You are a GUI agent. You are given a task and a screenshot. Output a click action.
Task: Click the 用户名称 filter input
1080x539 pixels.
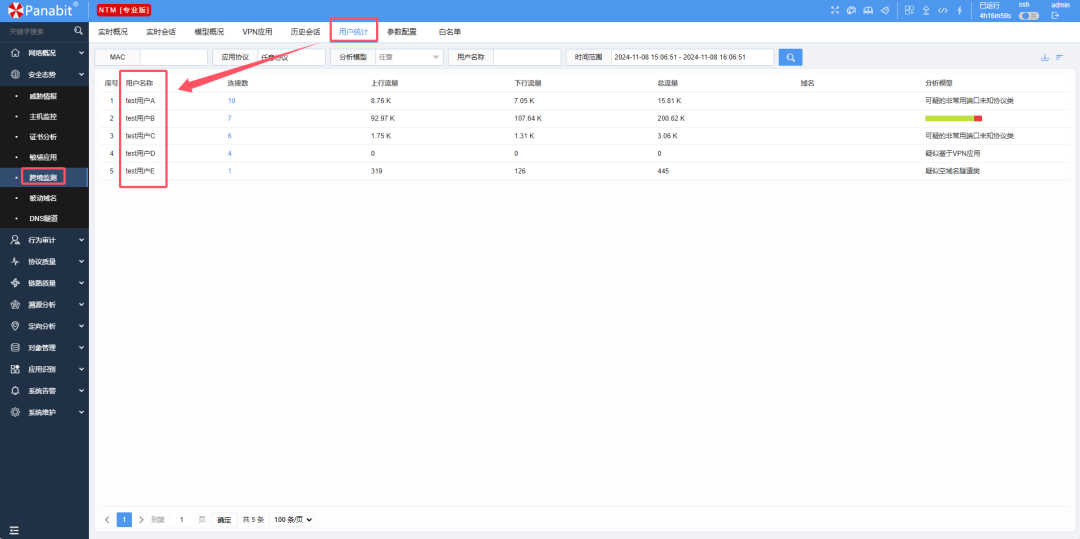point(528,57)
